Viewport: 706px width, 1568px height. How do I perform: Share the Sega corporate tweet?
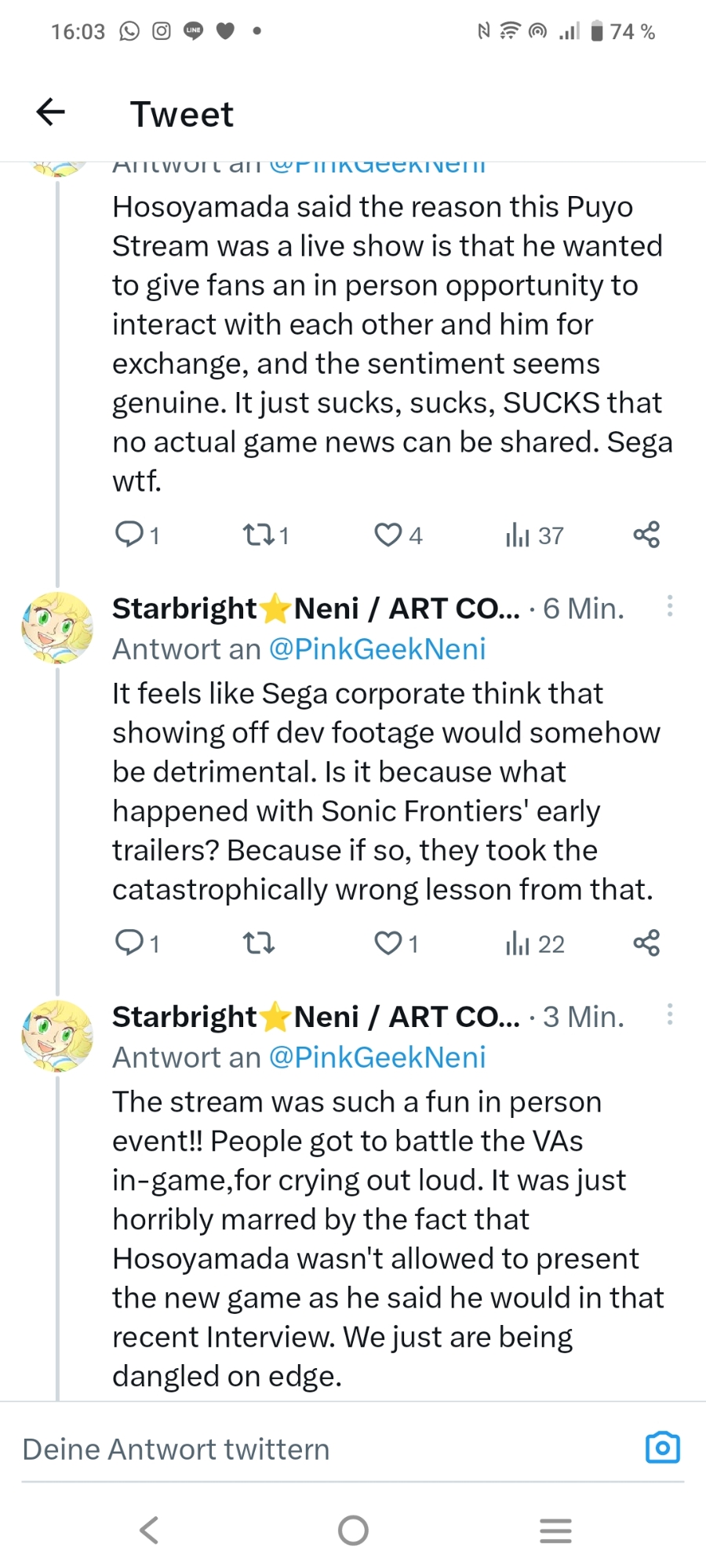pos(646,943)
